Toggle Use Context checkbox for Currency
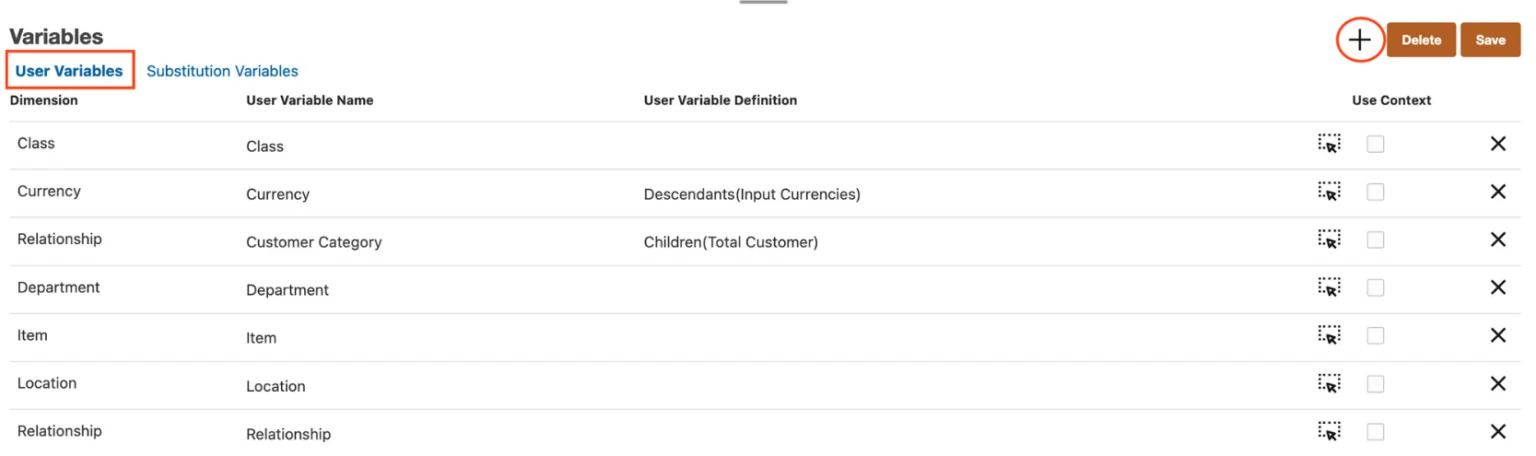Viewport: 1536px width, 456px height. (x=1375, y=192)
